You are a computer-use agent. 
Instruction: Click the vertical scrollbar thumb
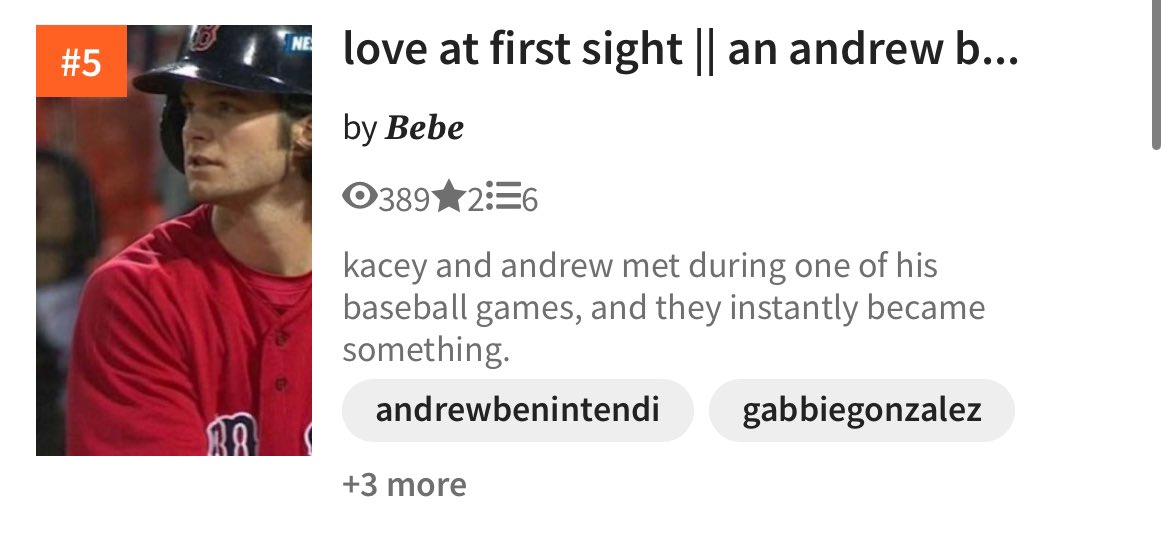1157,75
